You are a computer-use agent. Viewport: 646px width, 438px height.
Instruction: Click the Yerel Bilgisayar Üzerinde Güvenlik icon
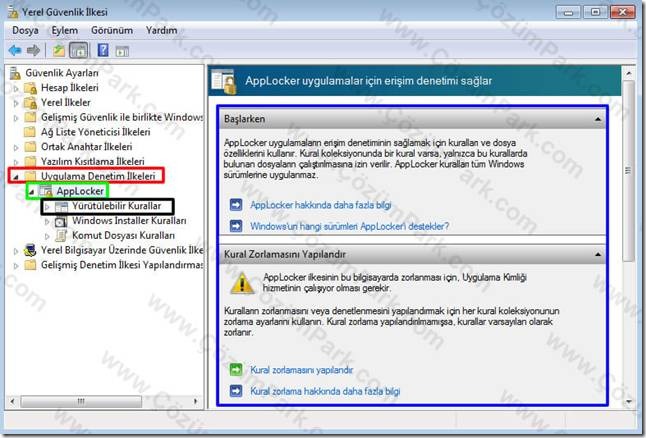point(30,250)
